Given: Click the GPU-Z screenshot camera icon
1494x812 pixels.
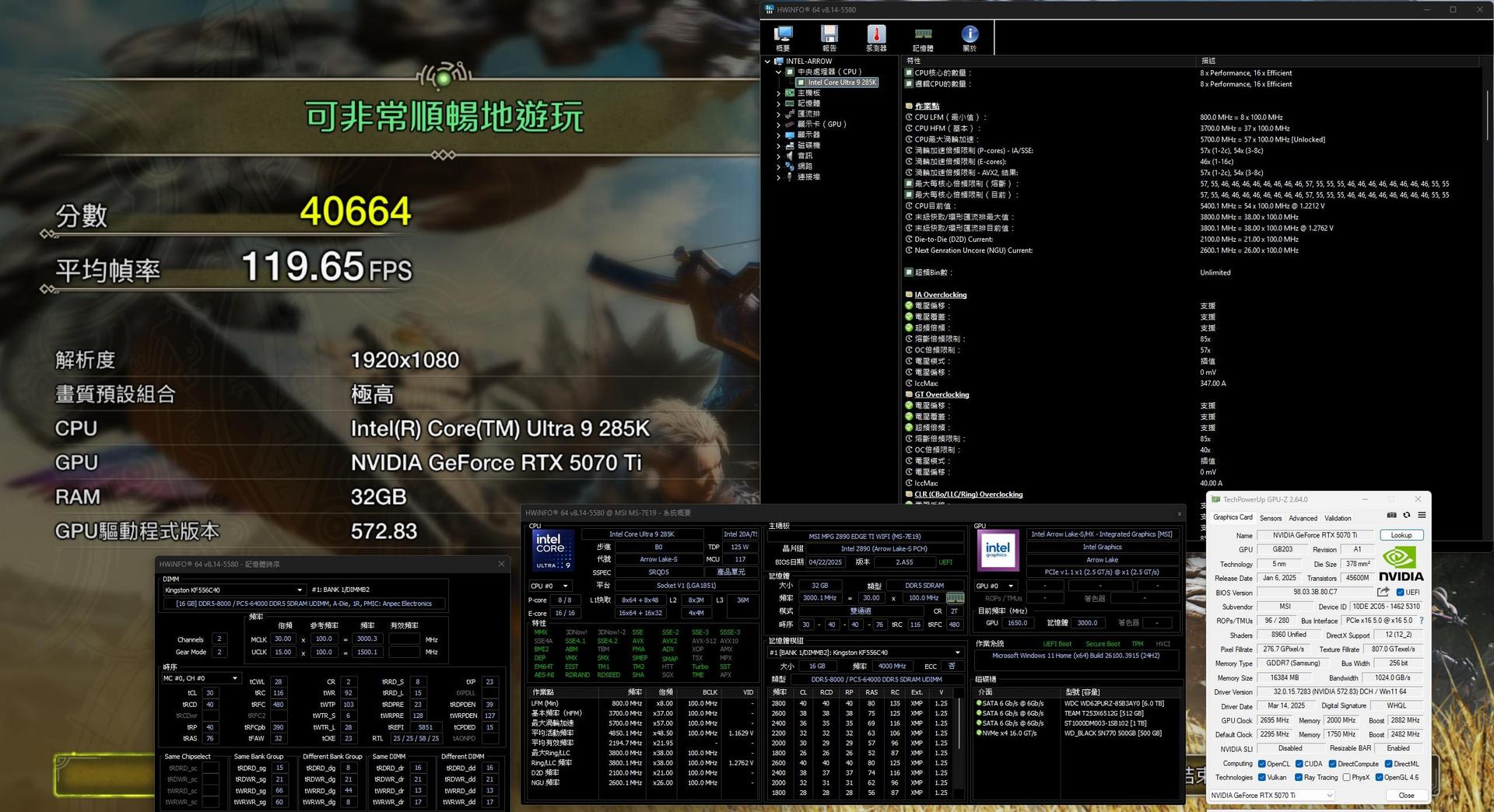Looking at the screenshot, I should (x=1392, y=515).
